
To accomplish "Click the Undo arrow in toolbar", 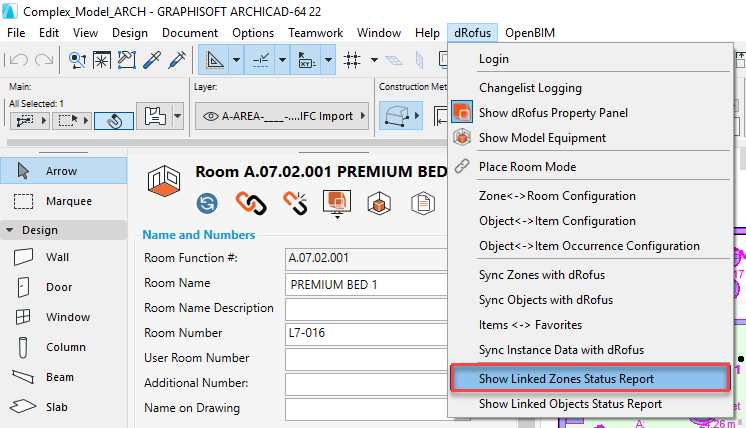I will tap(19, 60).
